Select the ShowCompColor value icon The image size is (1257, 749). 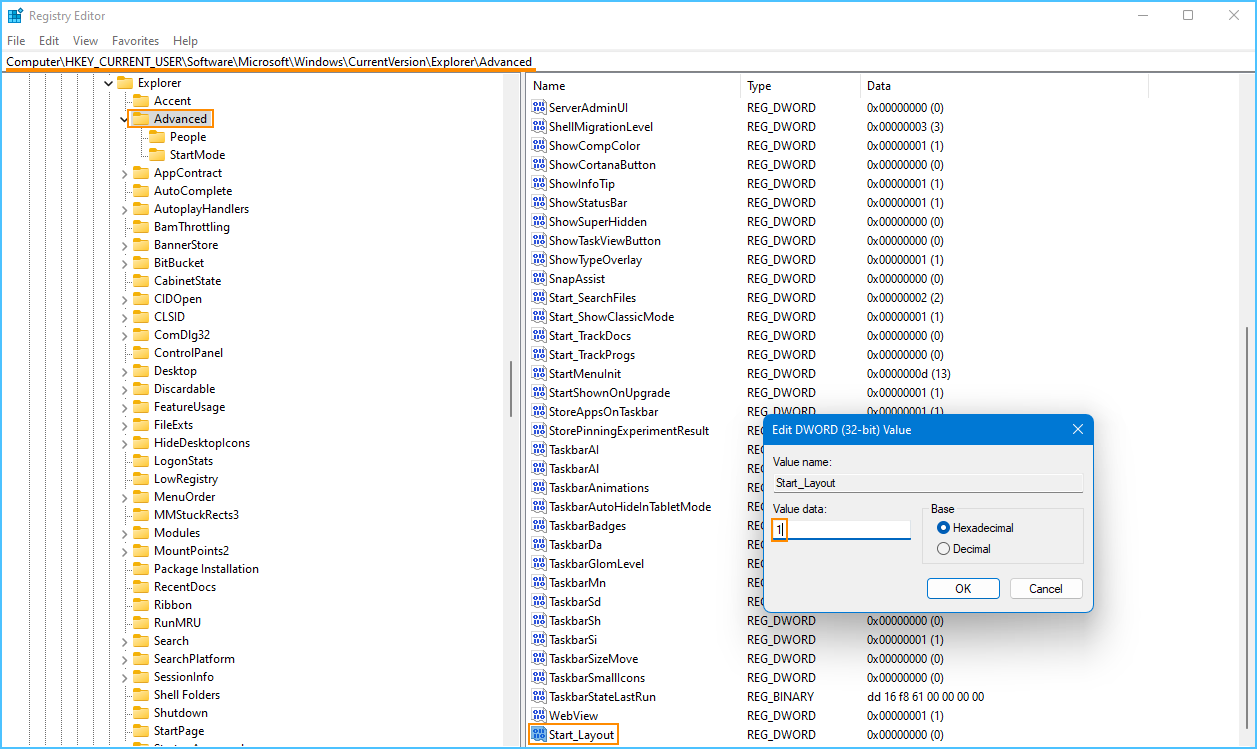[x=539, y=146]
